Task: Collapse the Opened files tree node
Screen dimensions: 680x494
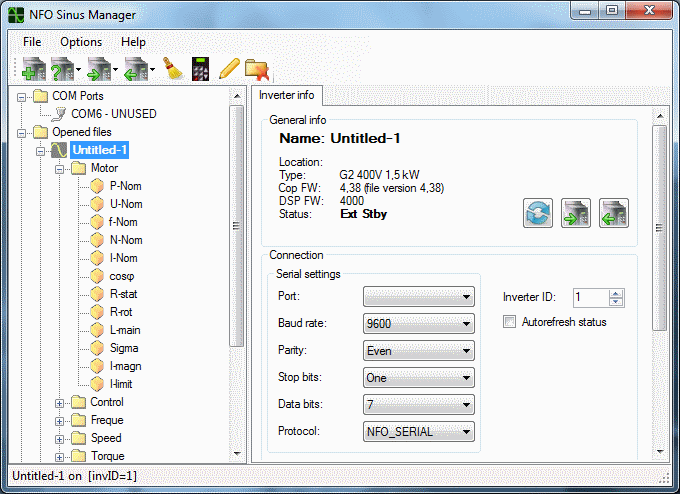Action: [x=21, y=133]
